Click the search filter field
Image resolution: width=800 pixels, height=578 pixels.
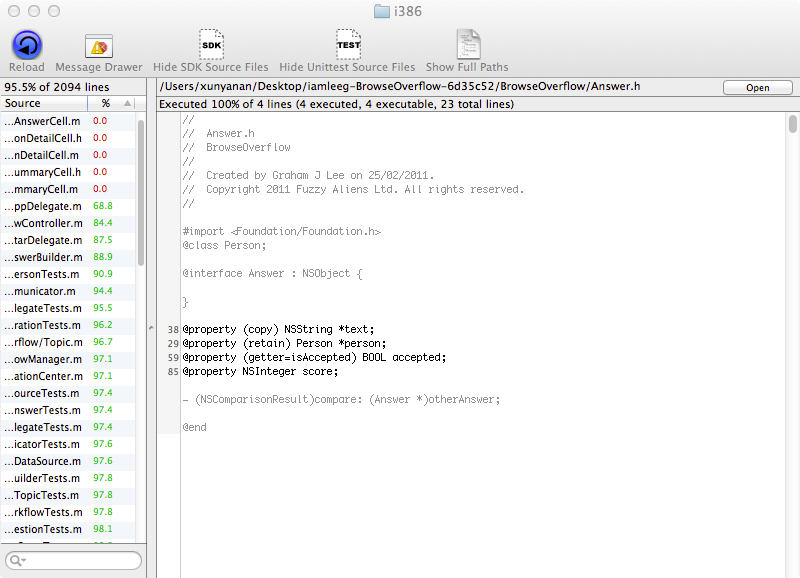coord(73,561)
